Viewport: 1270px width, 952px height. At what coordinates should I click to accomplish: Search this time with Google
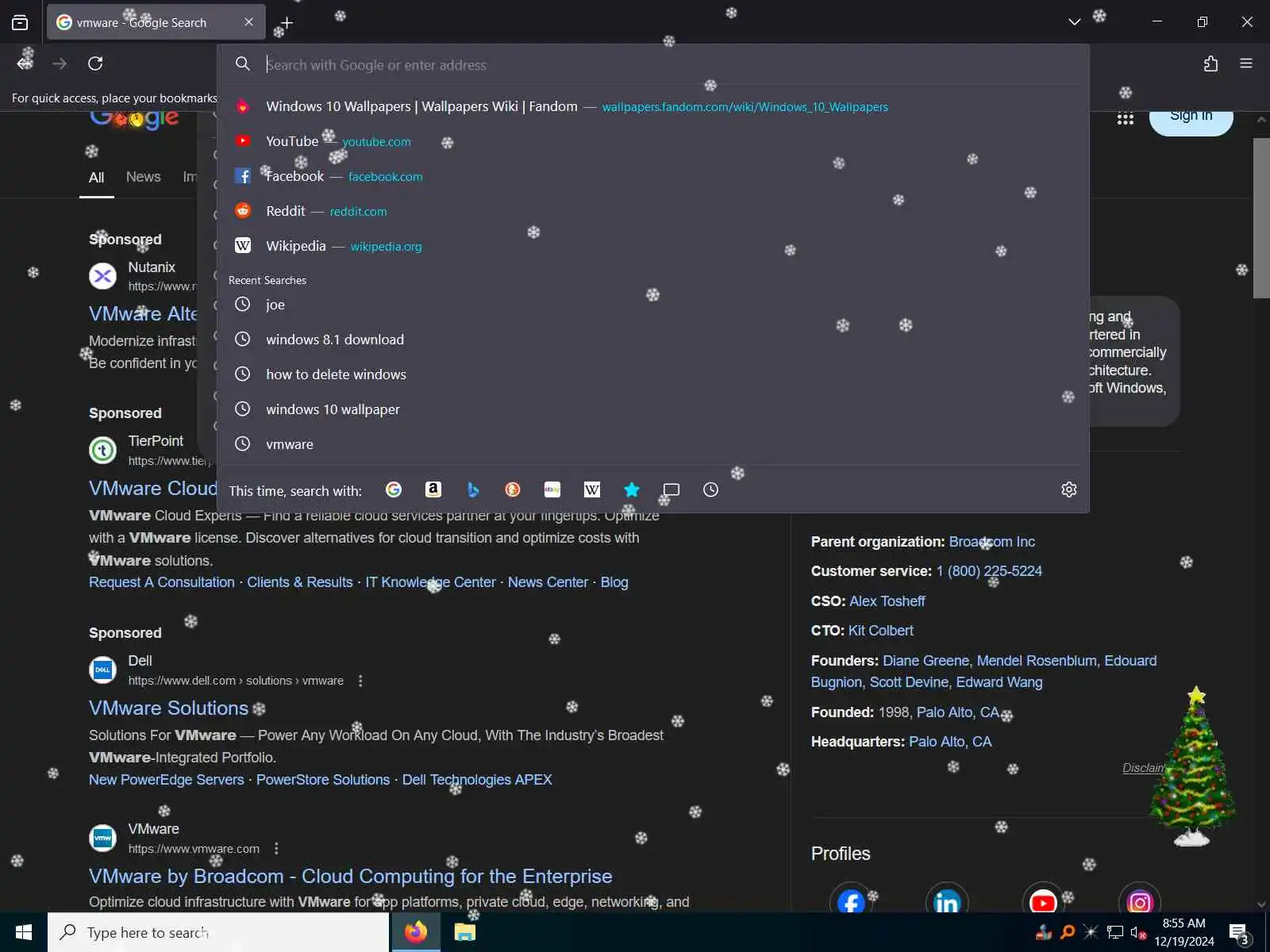click(394, 489)
